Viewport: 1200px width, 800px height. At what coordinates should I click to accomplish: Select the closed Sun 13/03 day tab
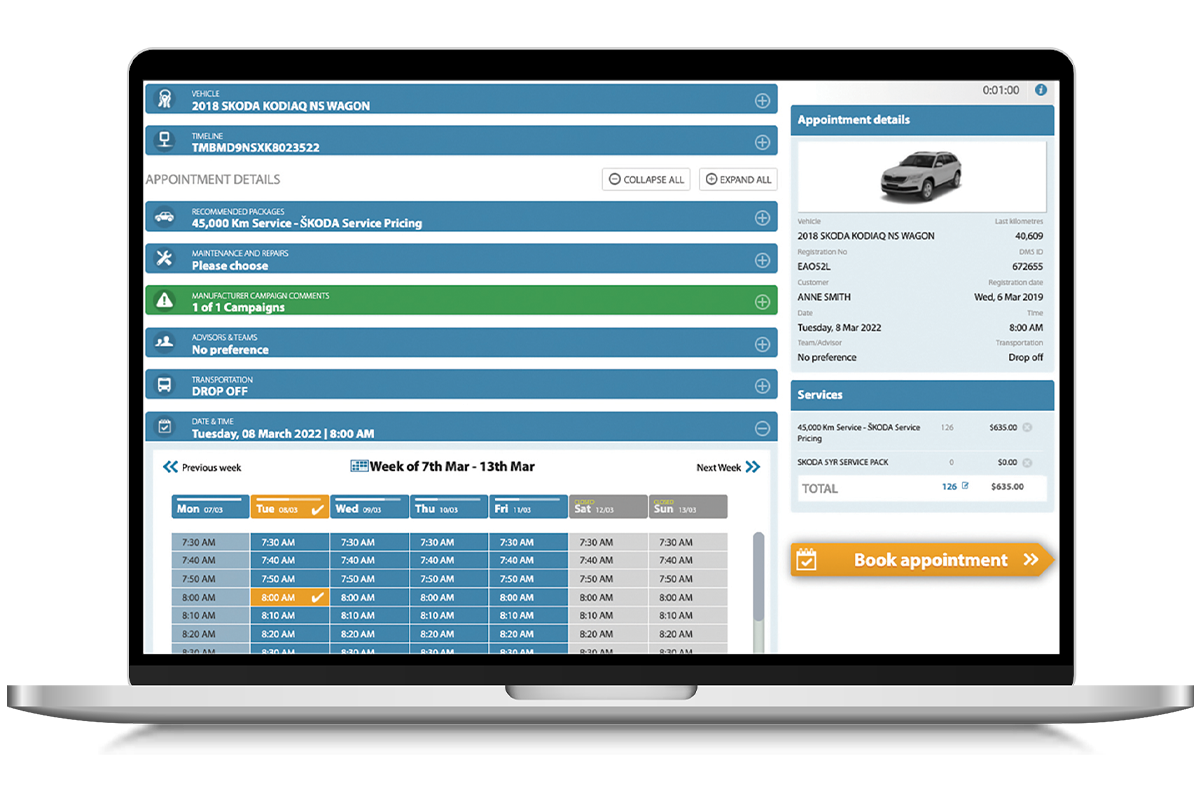[688, 508]
